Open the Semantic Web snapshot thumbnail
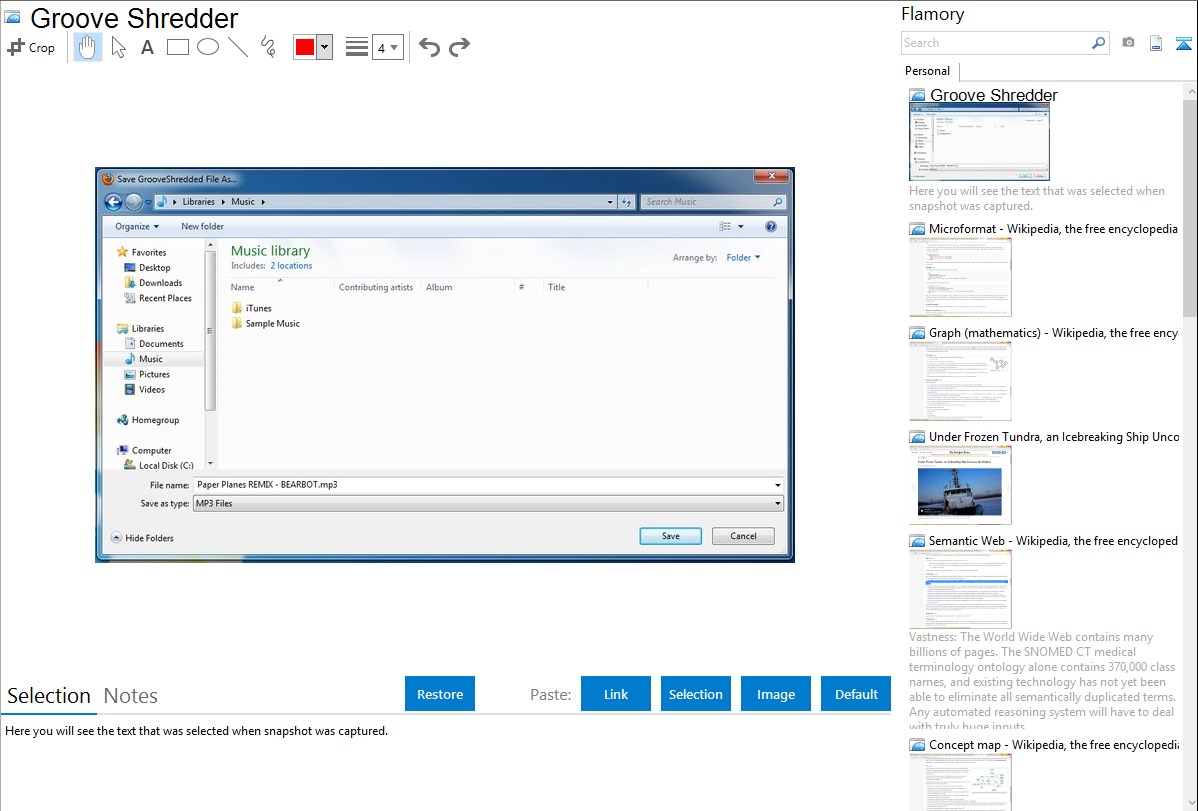Viewport: 1198px width, 811px height. click(x=960, y=589)
